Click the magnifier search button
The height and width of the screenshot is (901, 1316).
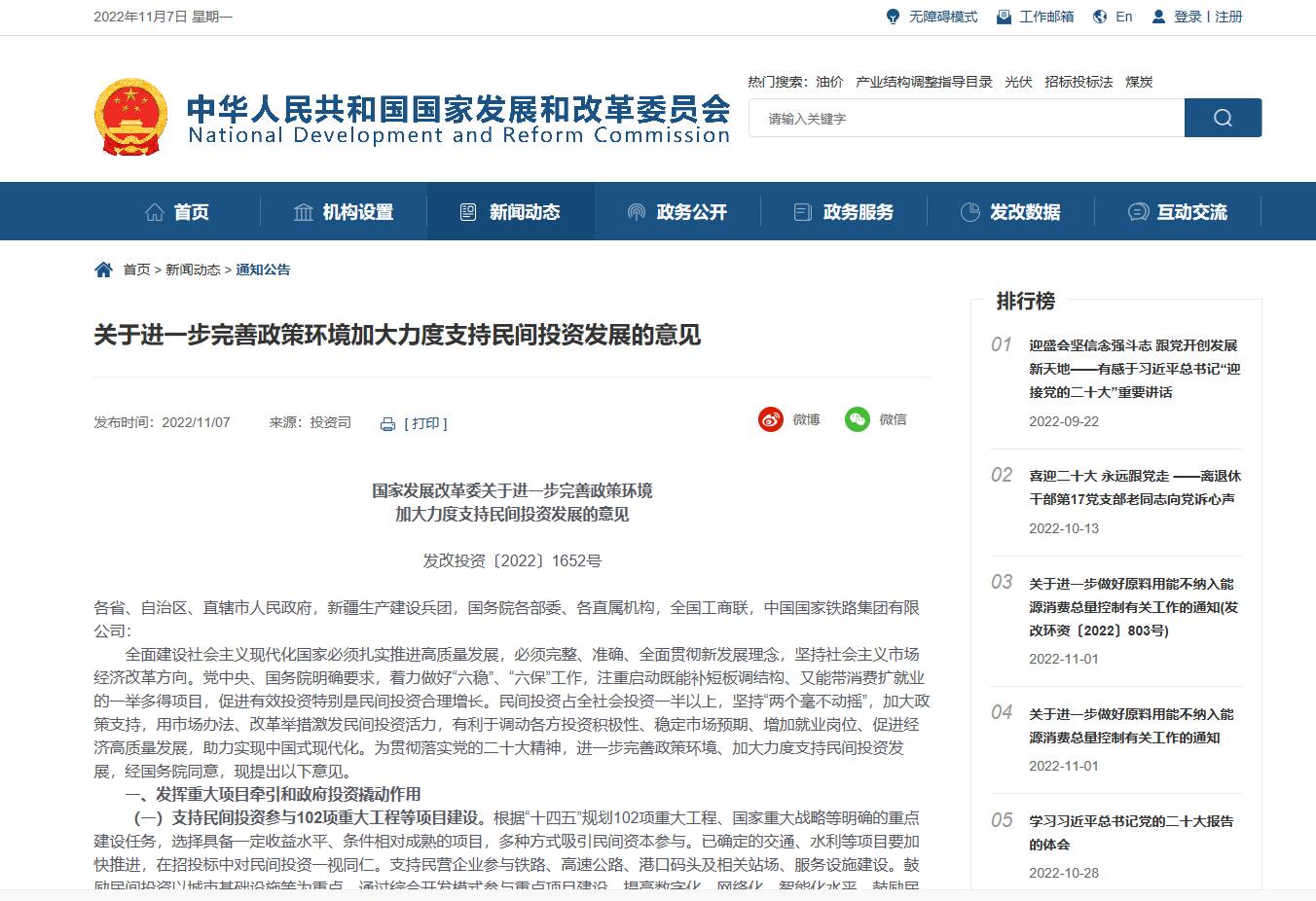[1223, 118]
